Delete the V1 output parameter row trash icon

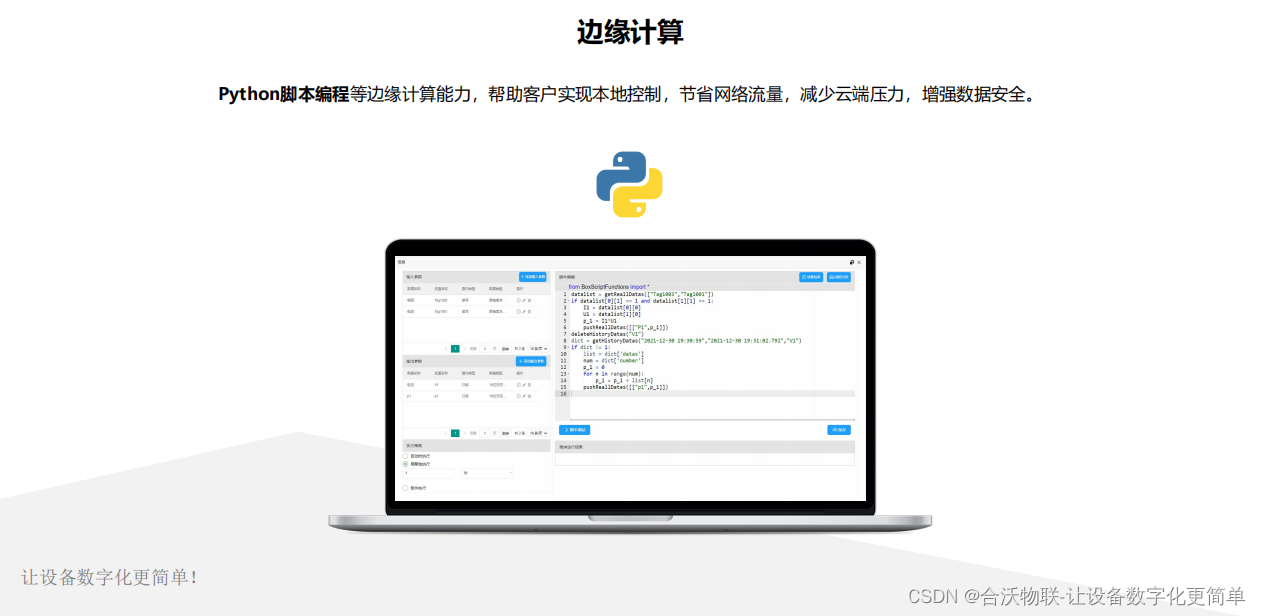pyautogui.click(x=529, y=384)
